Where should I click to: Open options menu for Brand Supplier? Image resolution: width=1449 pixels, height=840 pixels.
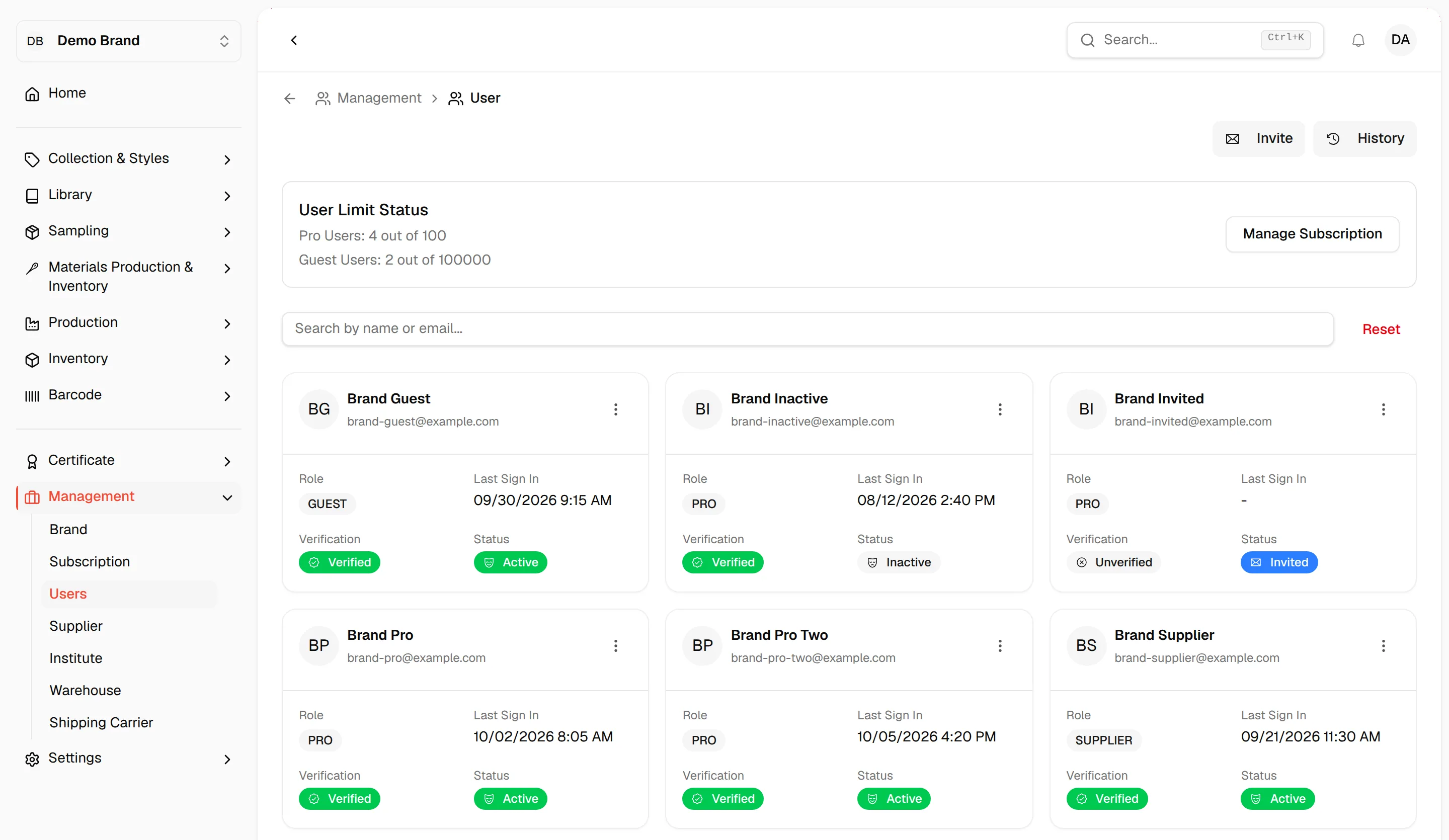click(1384, 646)
